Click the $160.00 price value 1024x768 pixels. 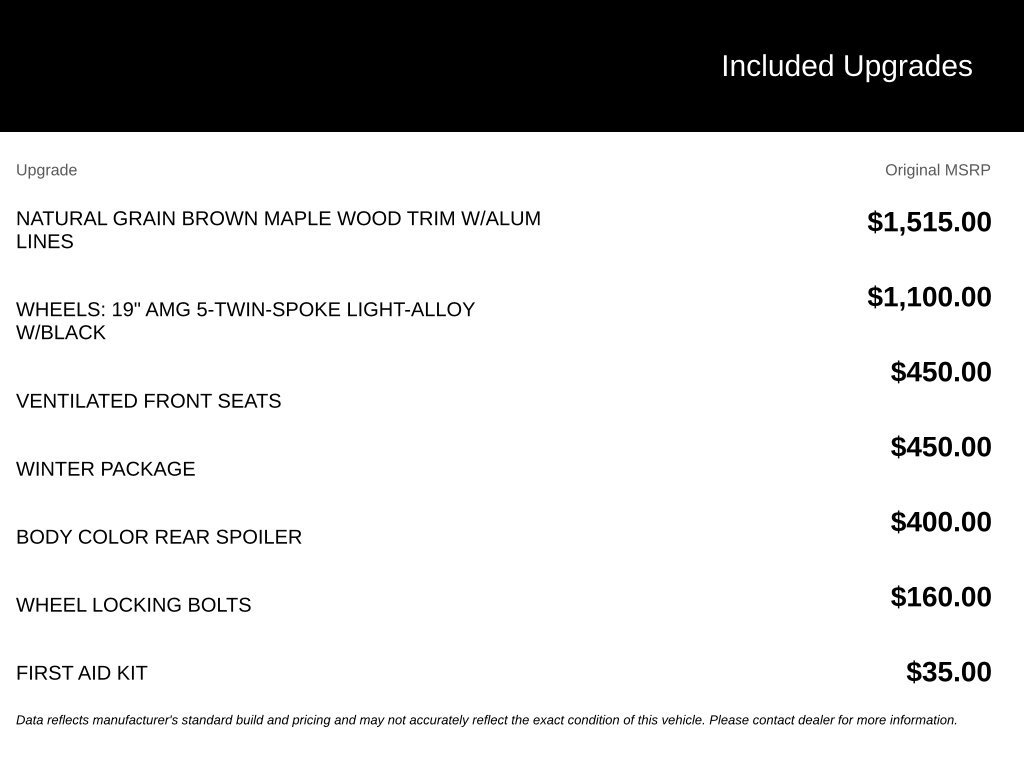941,598
